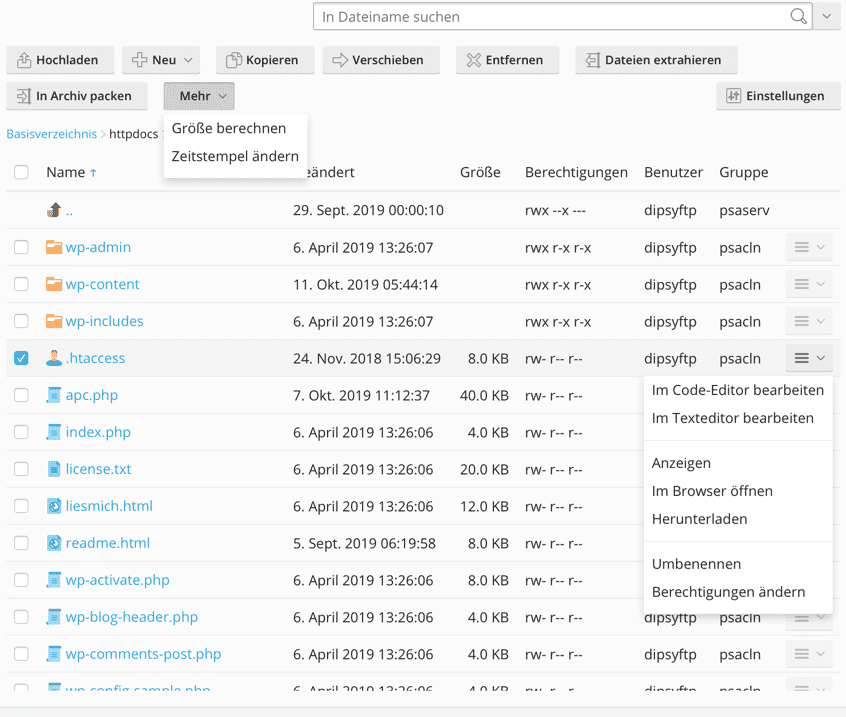This screenshot has height=717, width=846.
Task: Click the apc.php file icon
Action: pyautogui.click(x=54, y=395)
